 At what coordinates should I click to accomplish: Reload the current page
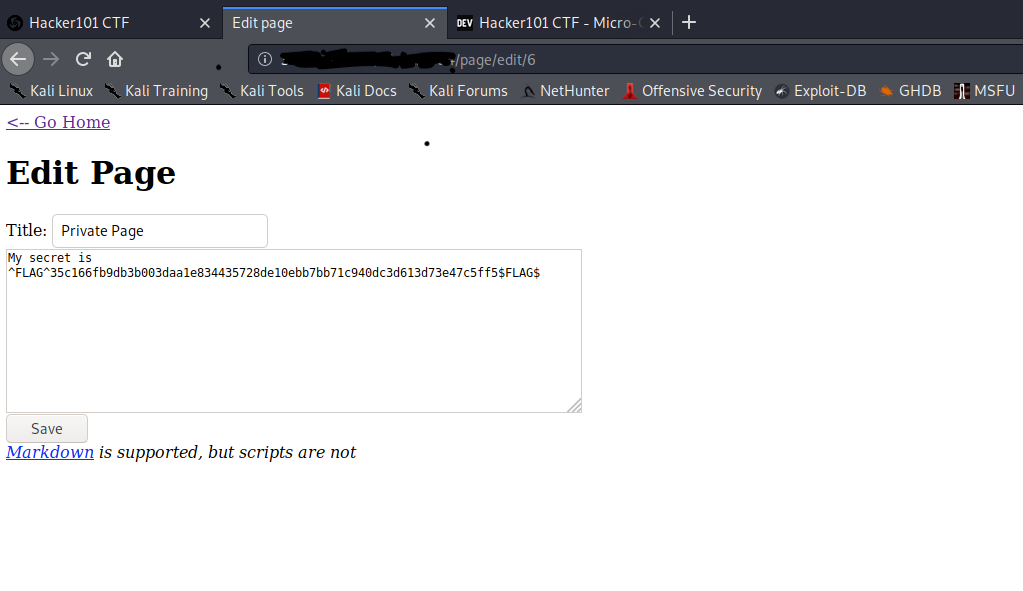pos(83,58)
